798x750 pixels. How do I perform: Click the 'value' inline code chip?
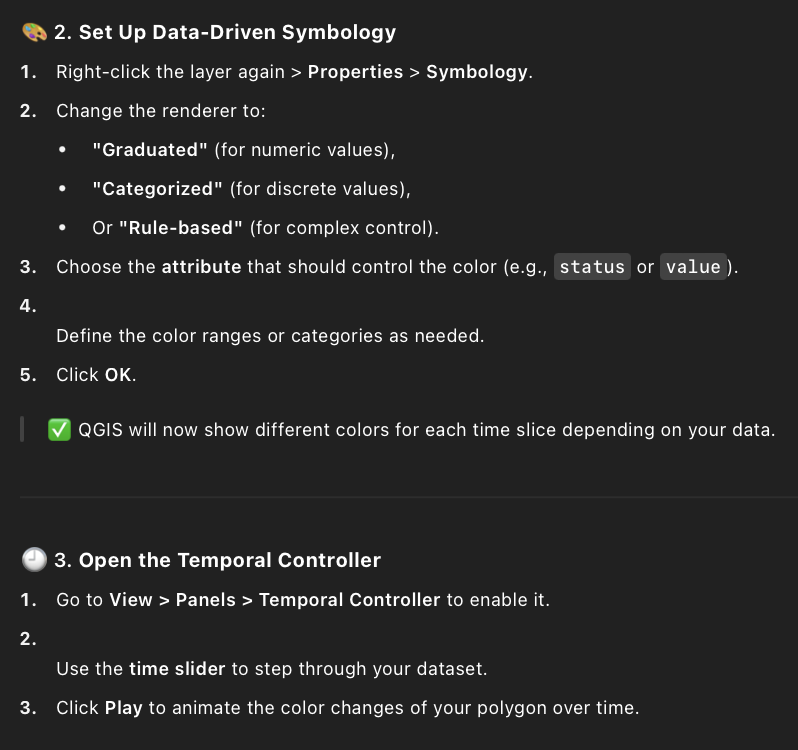(x=693, y=267)
